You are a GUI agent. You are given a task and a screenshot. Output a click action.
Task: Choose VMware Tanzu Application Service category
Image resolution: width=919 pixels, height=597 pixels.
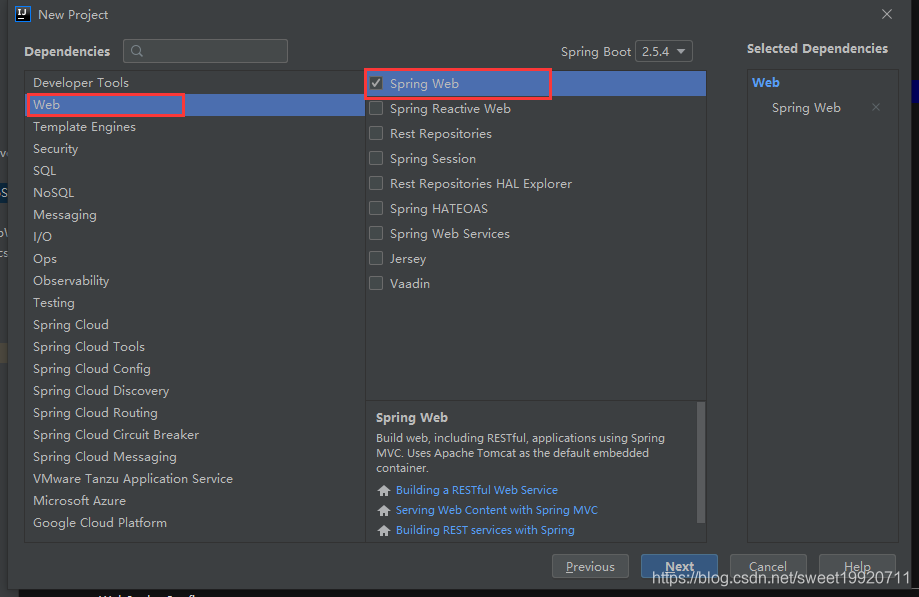pyautogui.click(x=195, y=479)
